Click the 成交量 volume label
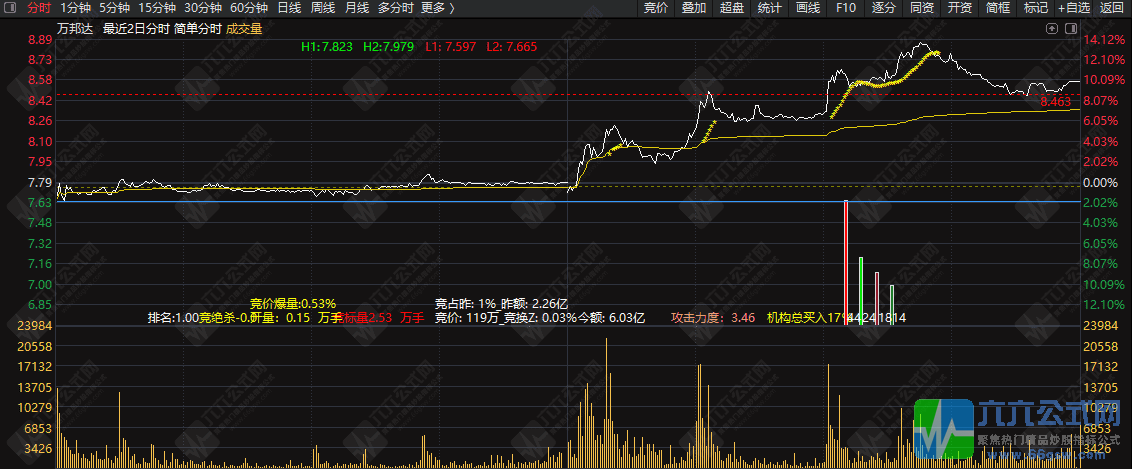This screenshot has height=469, width=1132. tap(243, 30)
